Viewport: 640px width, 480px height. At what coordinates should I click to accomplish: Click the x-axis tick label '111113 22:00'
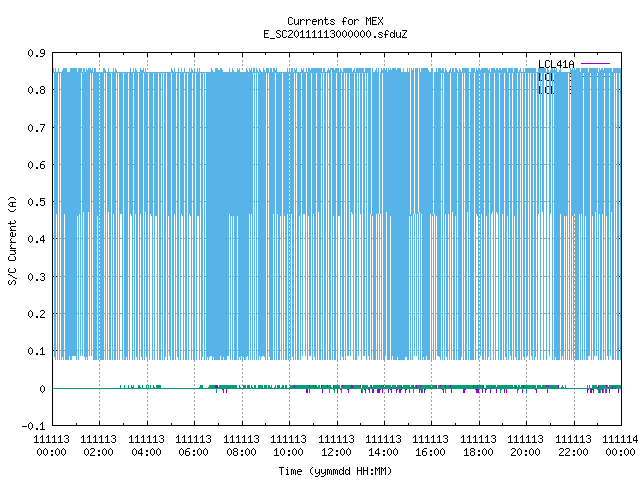click(x=573, y=446)
